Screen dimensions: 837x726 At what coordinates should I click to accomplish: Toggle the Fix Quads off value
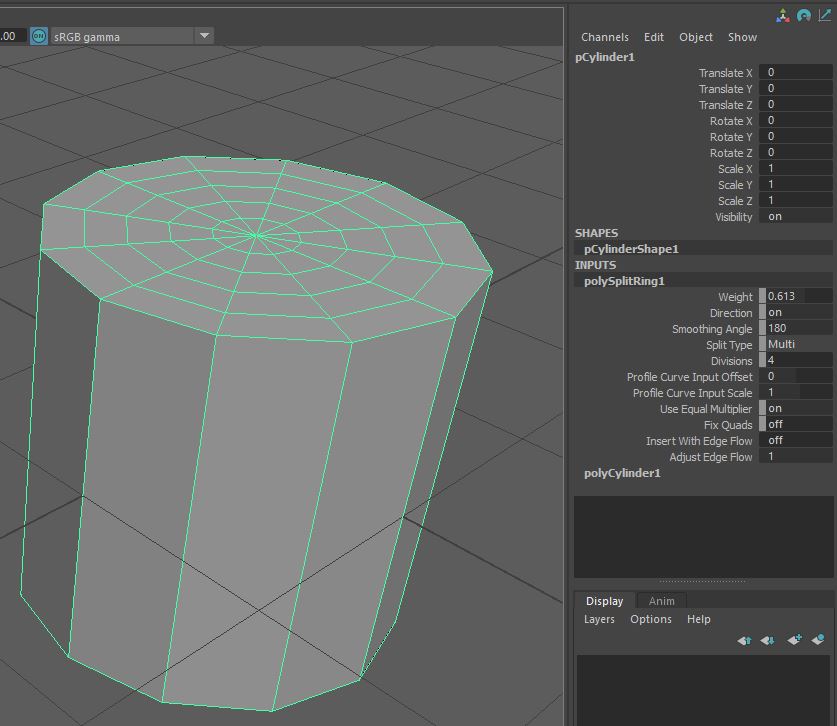[795, 424]
